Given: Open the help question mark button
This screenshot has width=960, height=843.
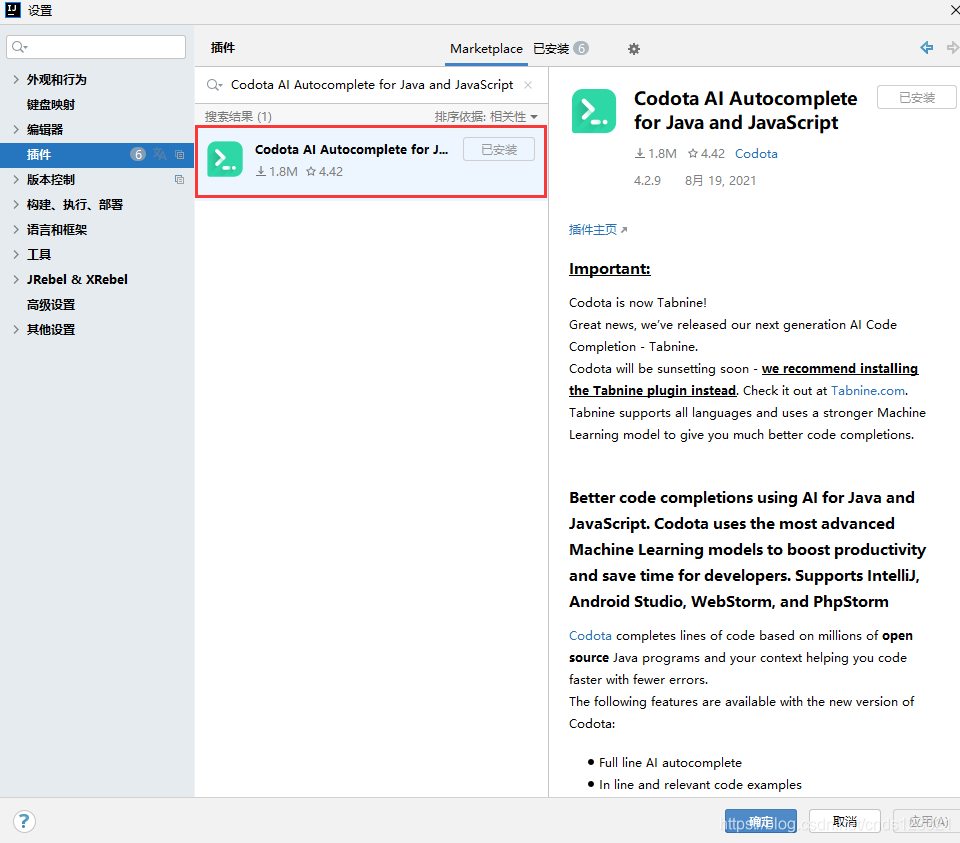Looking at the screenshot, I should [x=24, y=821].
